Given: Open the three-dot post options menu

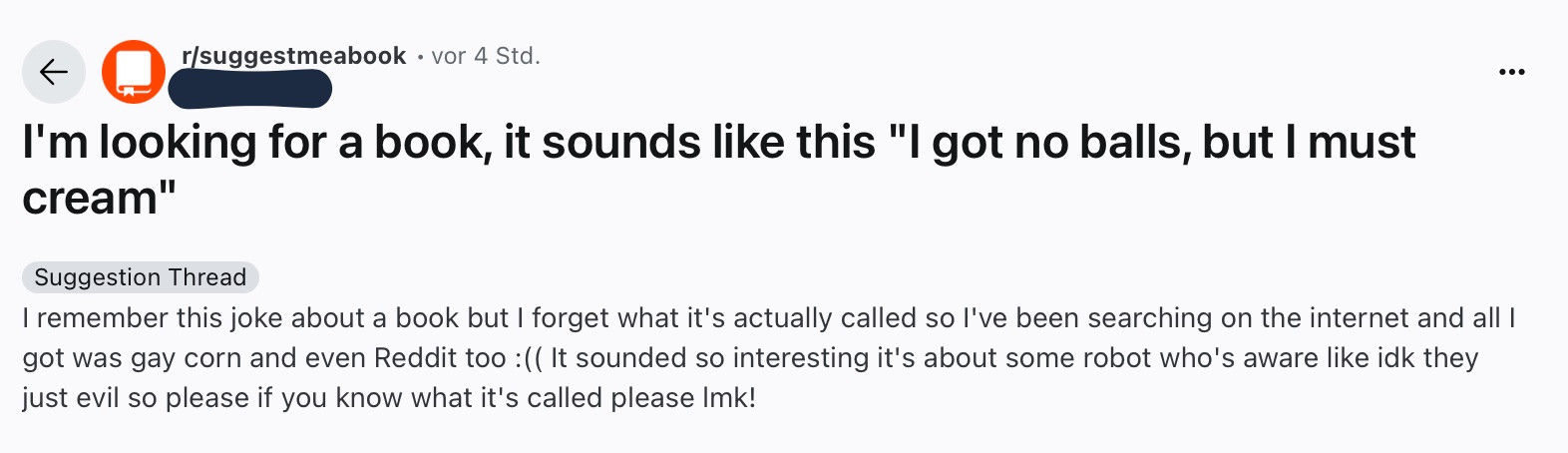Looking at the screenshot, I should click(x=1512, y=72).
